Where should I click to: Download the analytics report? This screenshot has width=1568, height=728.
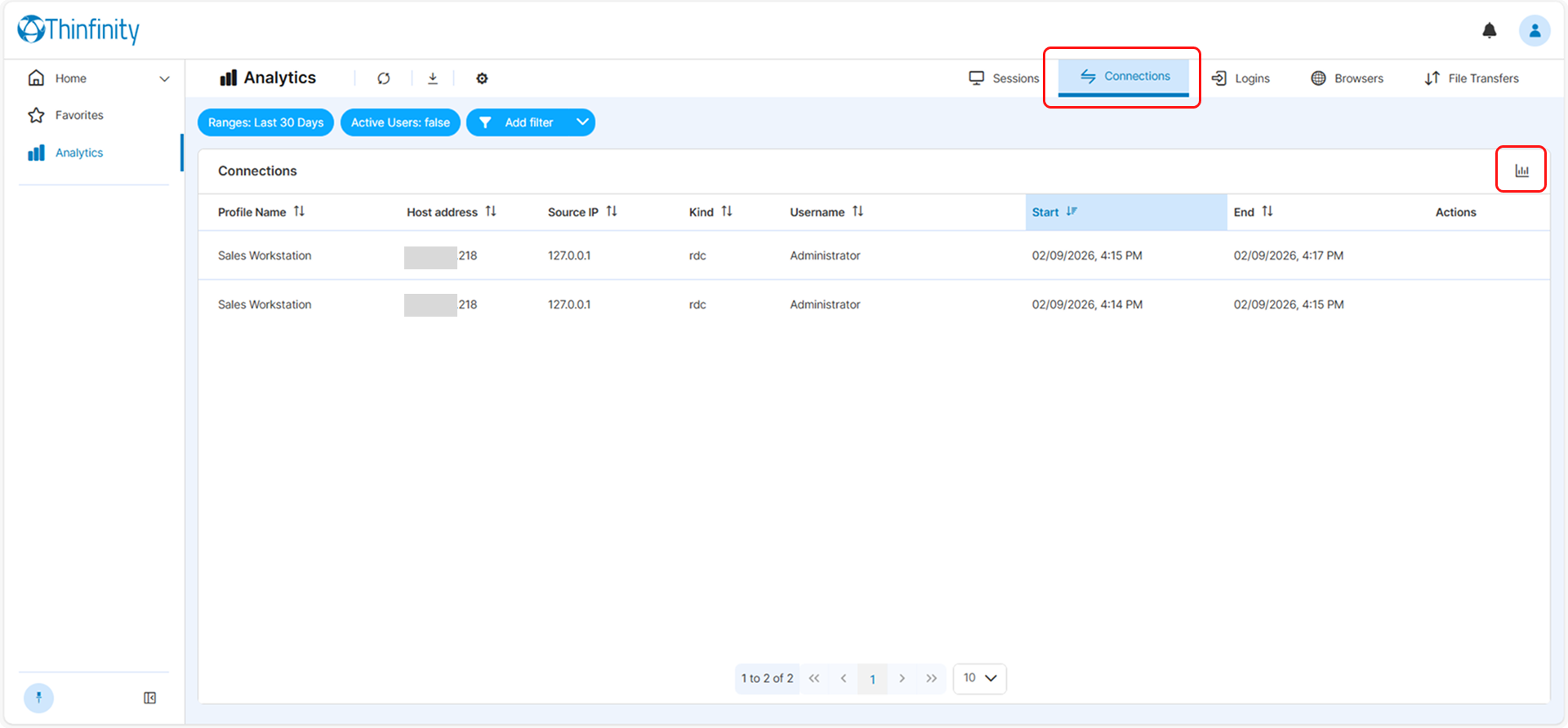(x=433, y=78)
